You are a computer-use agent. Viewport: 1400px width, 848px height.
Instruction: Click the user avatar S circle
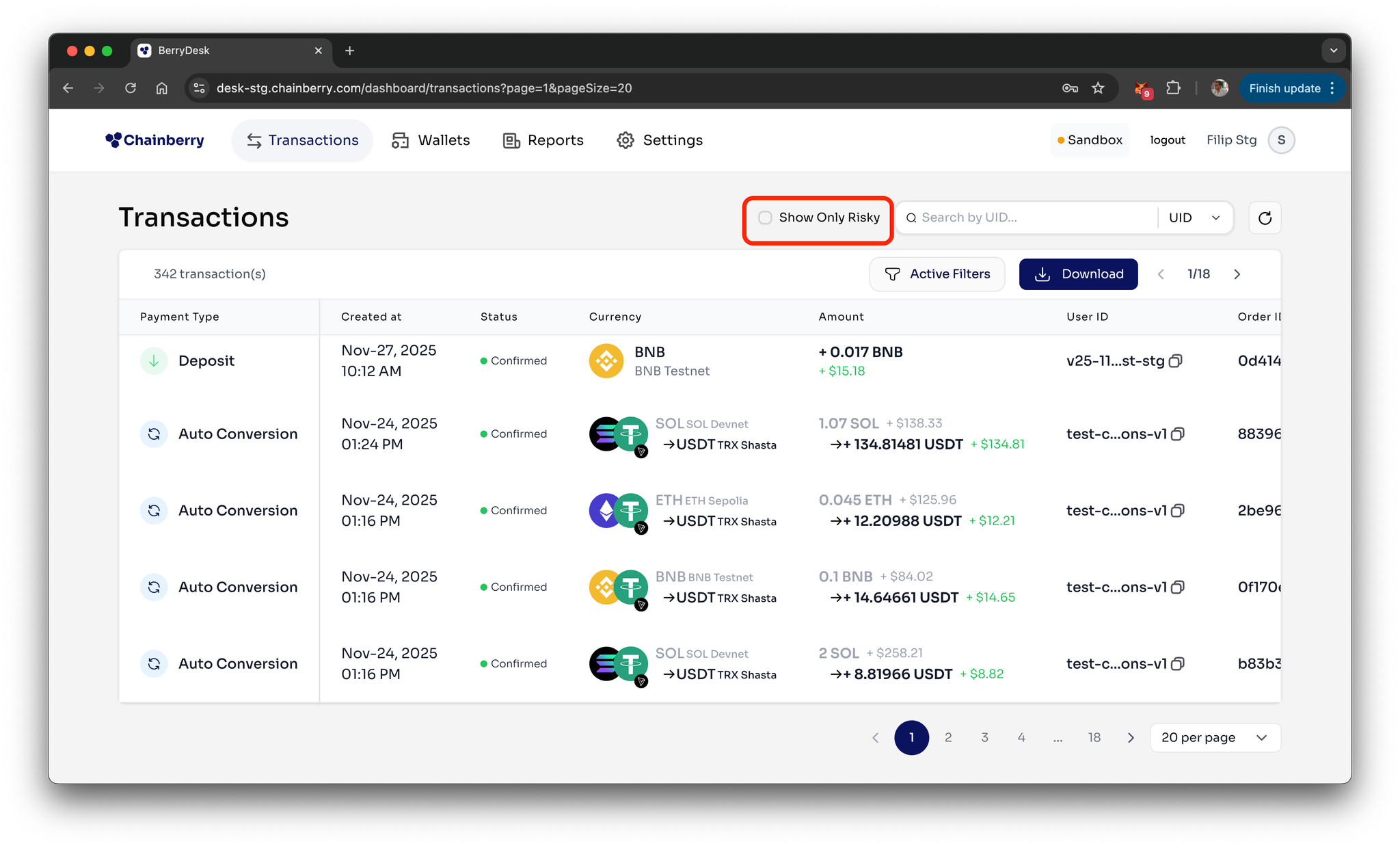[x=1281, y=140]
